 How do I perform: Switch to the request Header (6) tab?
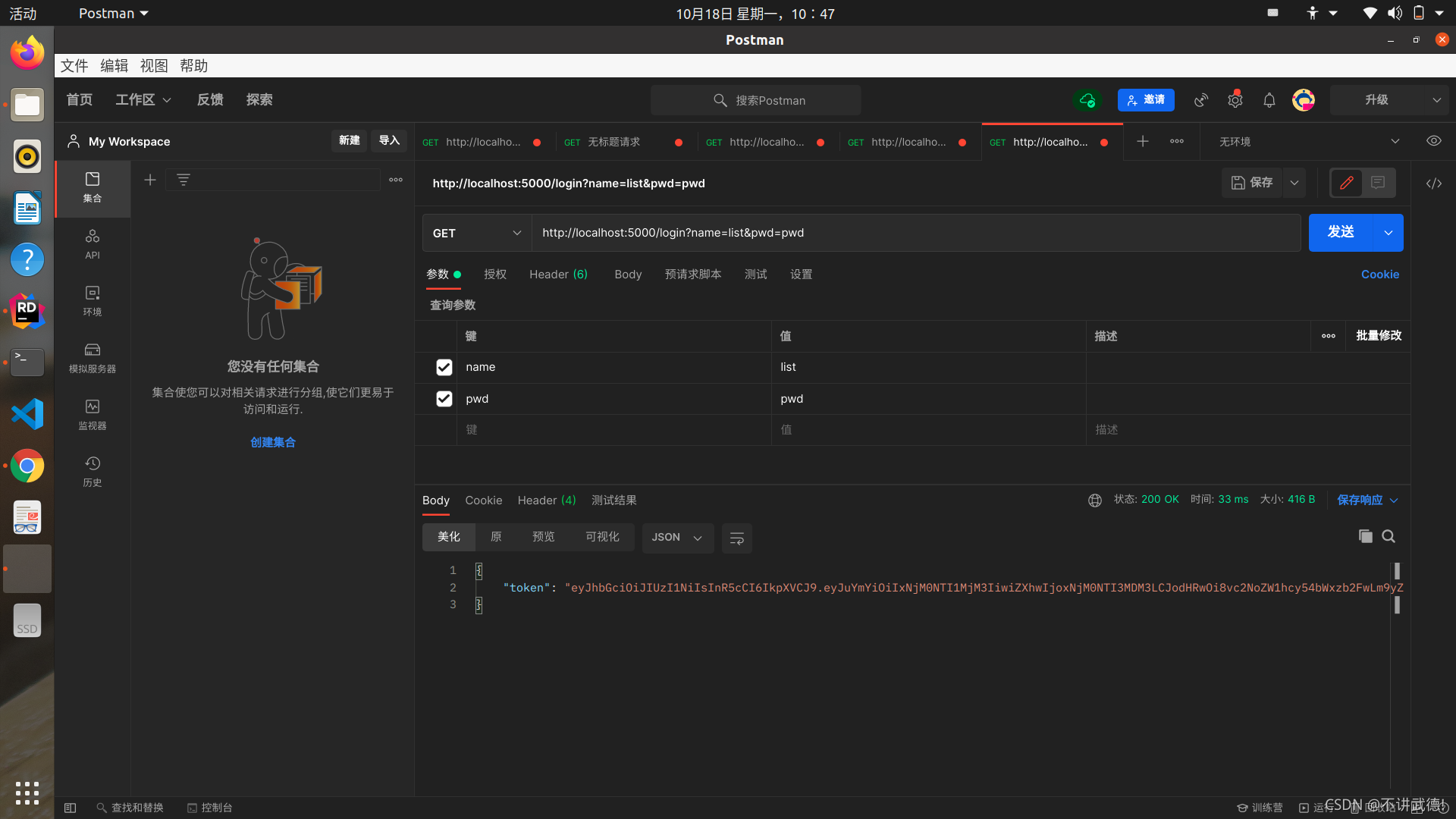pos(558,275)
